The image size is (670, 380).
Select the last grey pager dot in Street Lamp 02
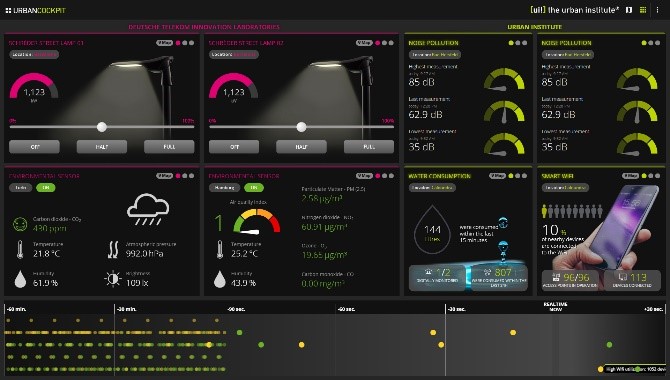(391, 43)
